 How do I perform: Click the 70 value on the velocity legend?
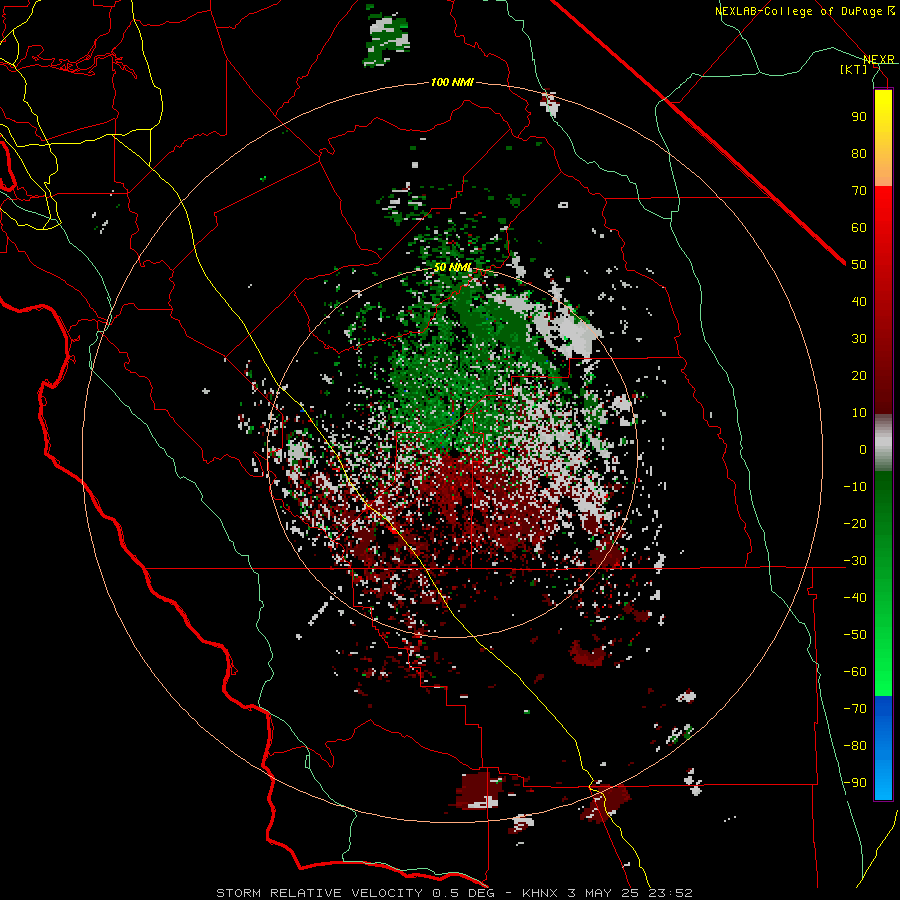(x=859, y=191)
